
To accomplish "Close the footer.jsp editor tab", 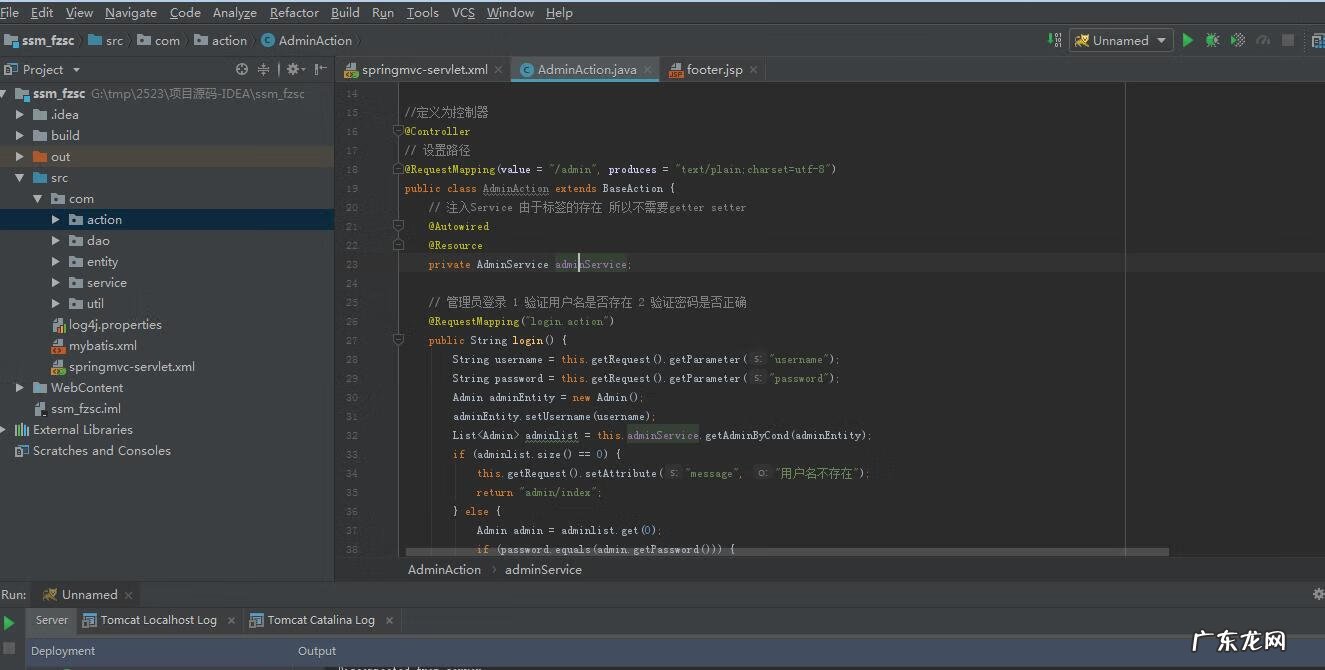I will 753,70.
